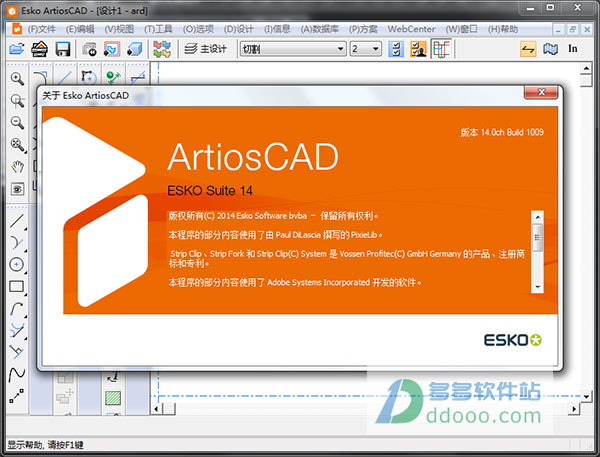Click the camera snapshot toolbar icon
Viewport: 600px width, 457px height.
pyautogui.click(x=89, y=49)
